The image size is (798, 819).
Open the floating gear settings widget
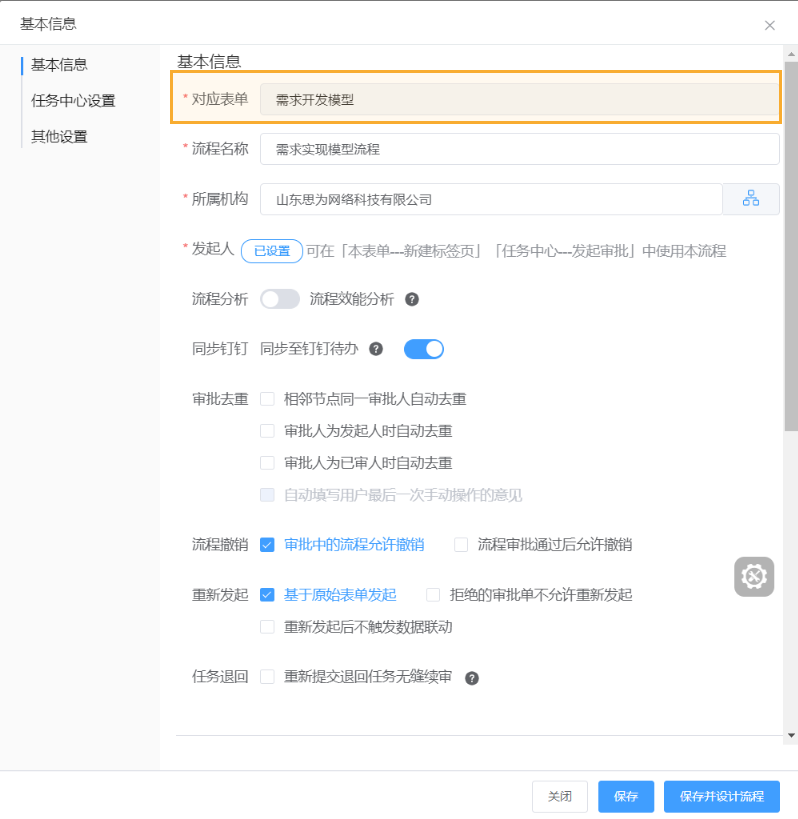[754, 577]
